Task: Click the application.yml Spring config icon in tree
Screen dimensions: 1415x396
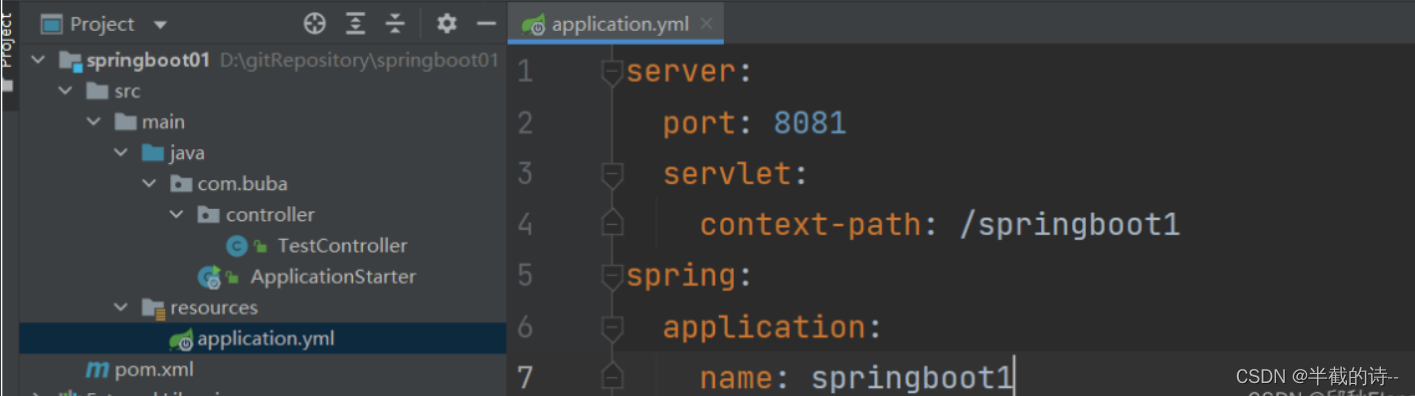Action: tap(181, 340)
